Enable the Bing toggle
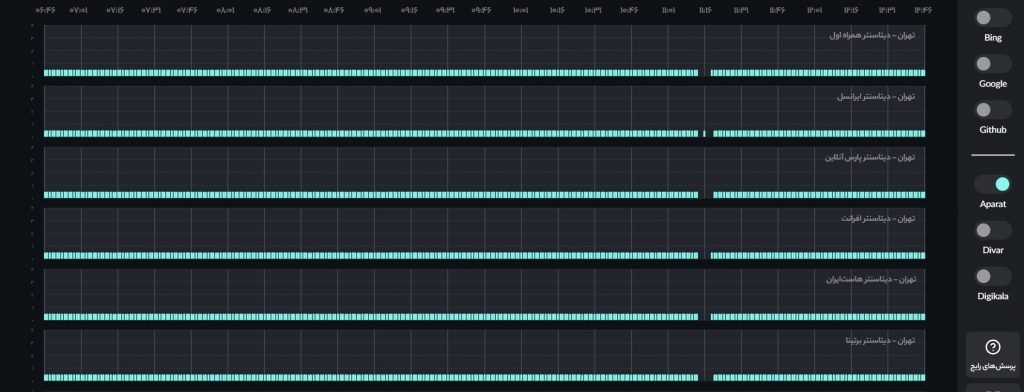 click(x=993, y=18)
